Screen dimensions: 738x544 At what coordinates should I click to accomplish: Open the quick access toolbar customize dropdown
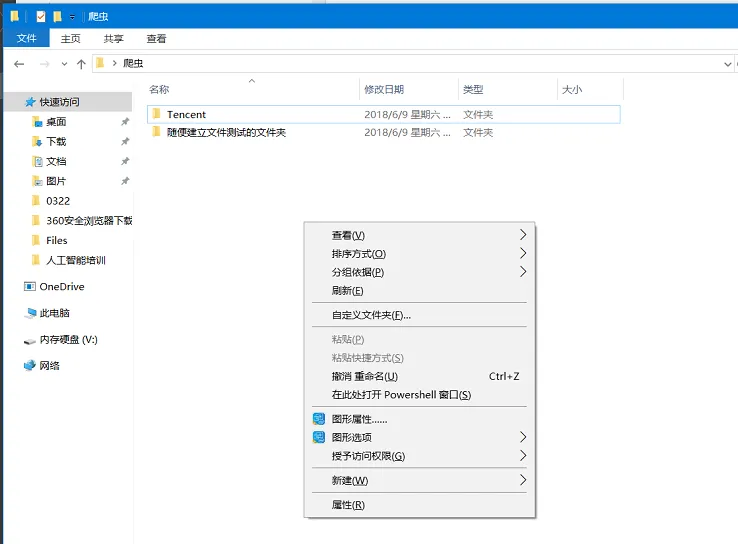[73, 17]
